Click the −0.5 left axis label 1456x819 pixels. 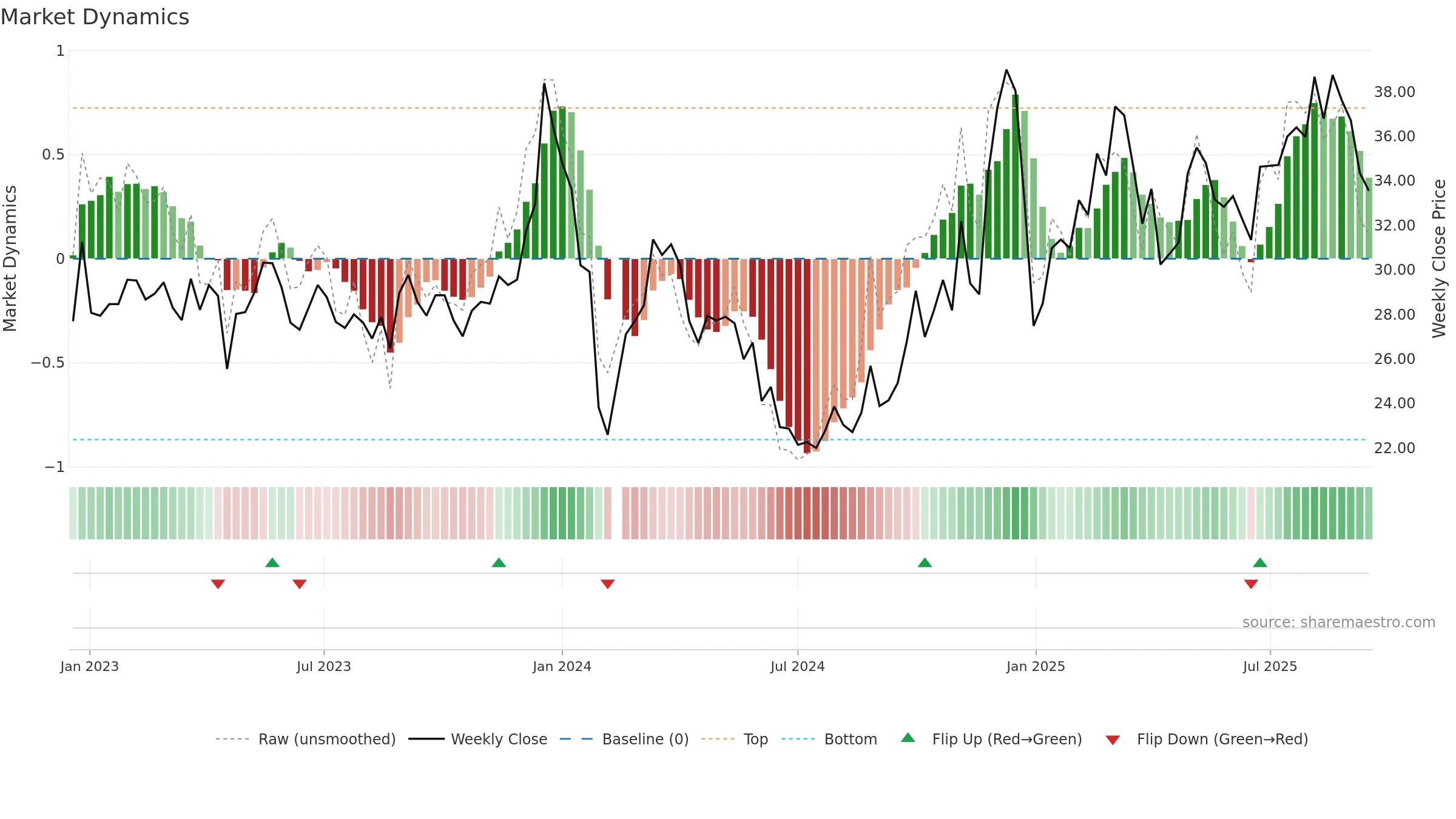pos(48,363)
